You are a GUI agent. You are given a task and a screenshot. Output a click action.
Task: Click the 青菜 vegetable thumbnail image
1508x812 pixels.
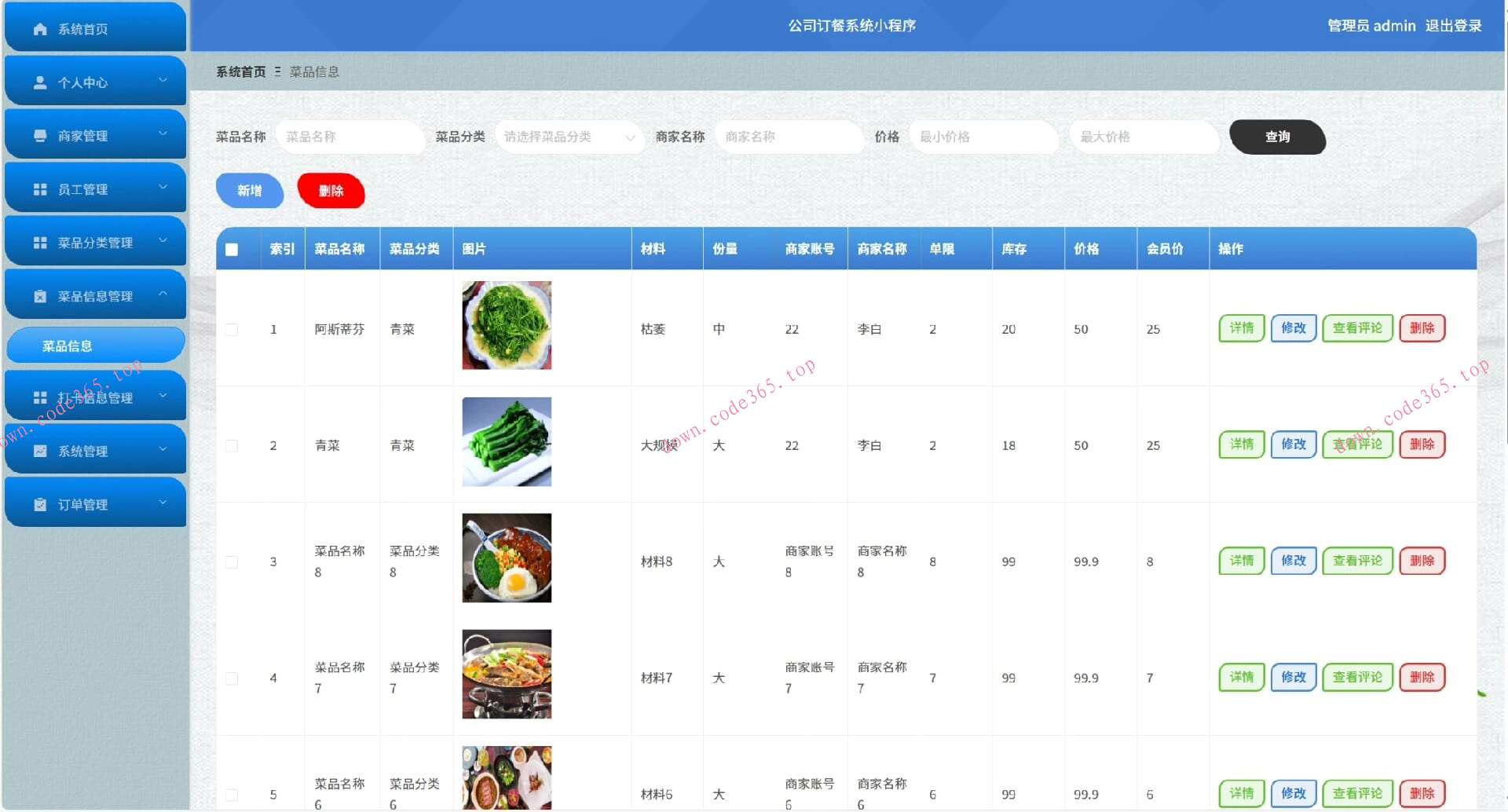(506, 441)
